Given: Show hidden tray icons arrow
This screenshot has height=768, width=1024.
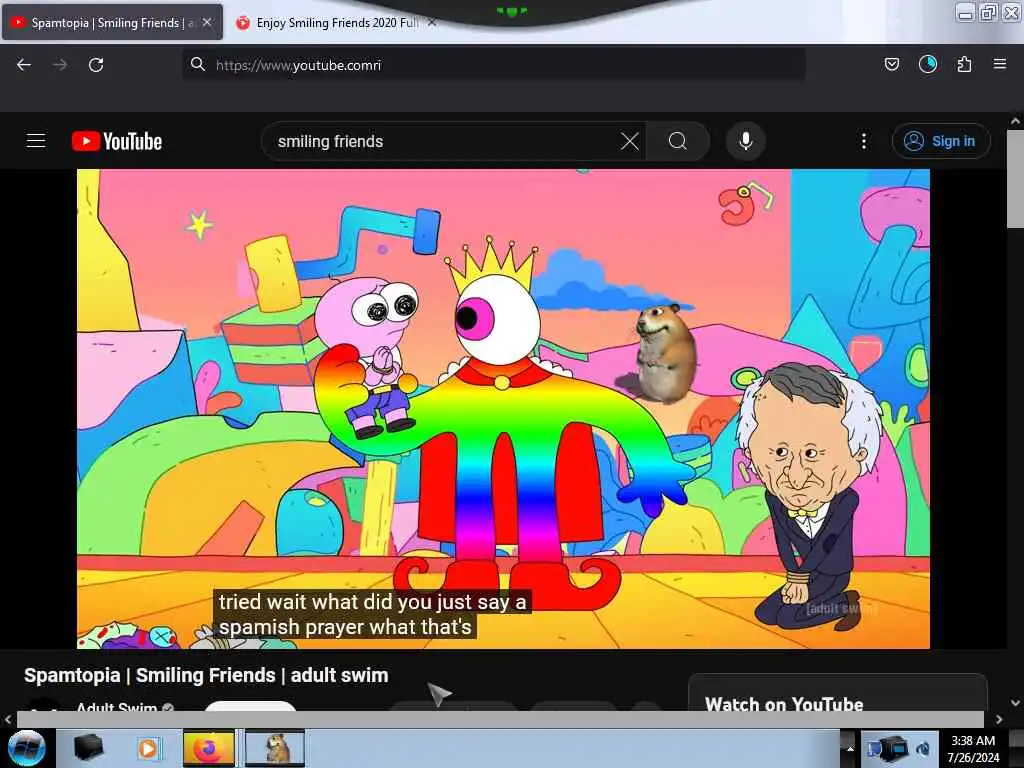Looking at the screenshot, I should (x=850, y=748).
